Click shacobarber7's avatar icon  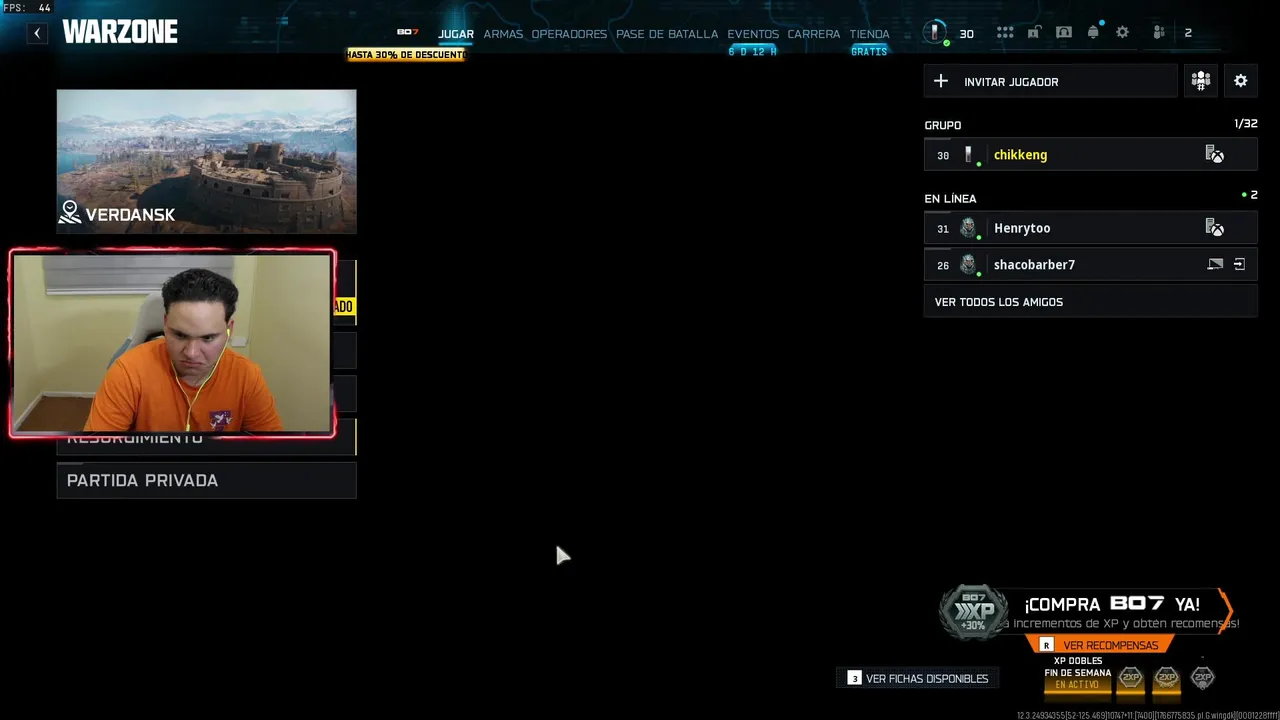pos(968,265)
